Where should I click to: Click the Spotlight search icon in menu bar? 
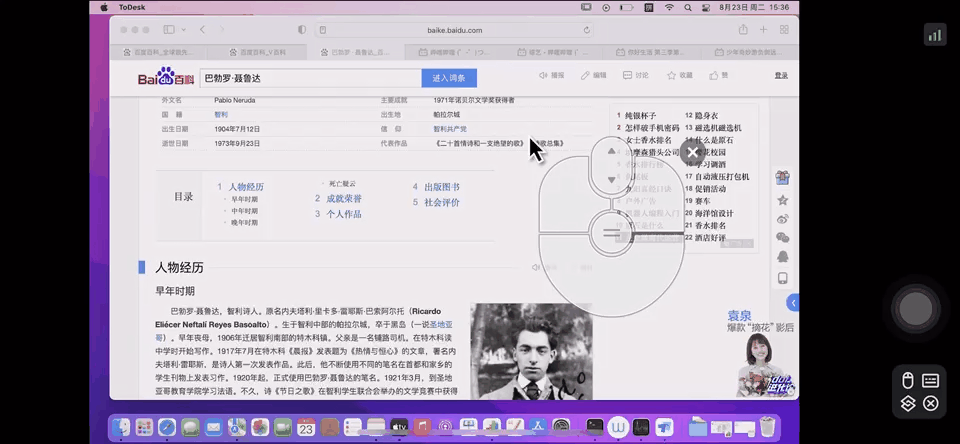[x=688, y=7]
